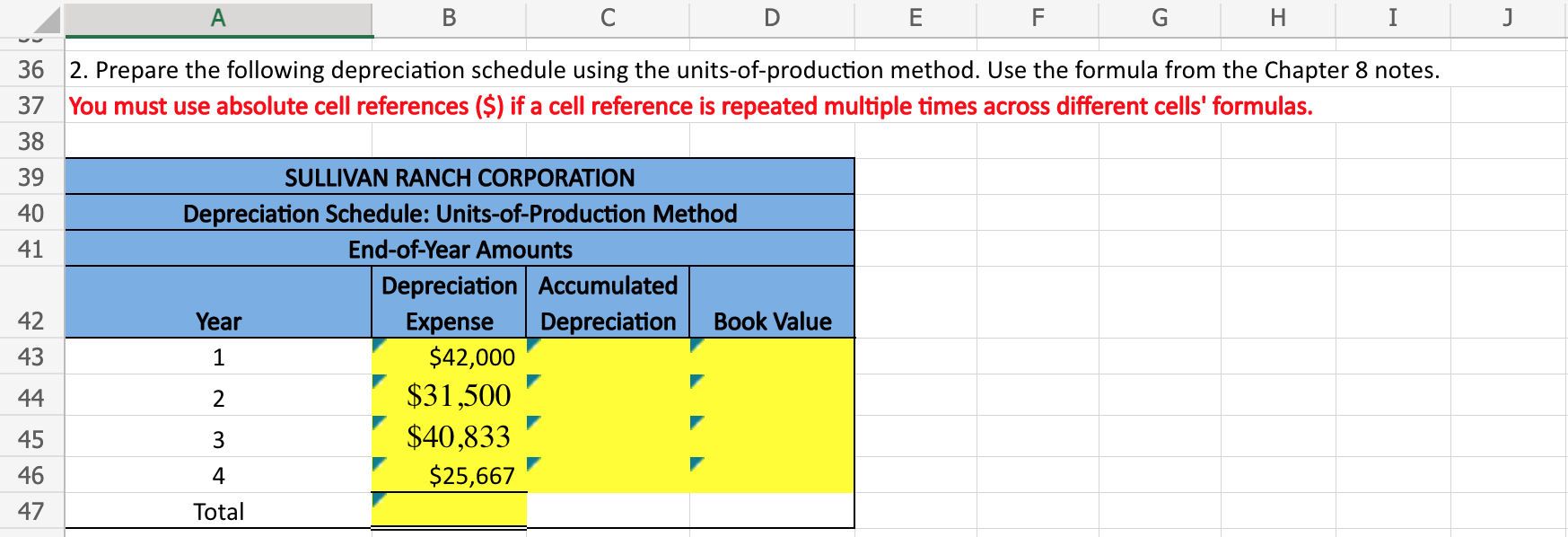Screen dimensions: 1568x537
Task: Select row 36 header
Action: coord(31,69)
